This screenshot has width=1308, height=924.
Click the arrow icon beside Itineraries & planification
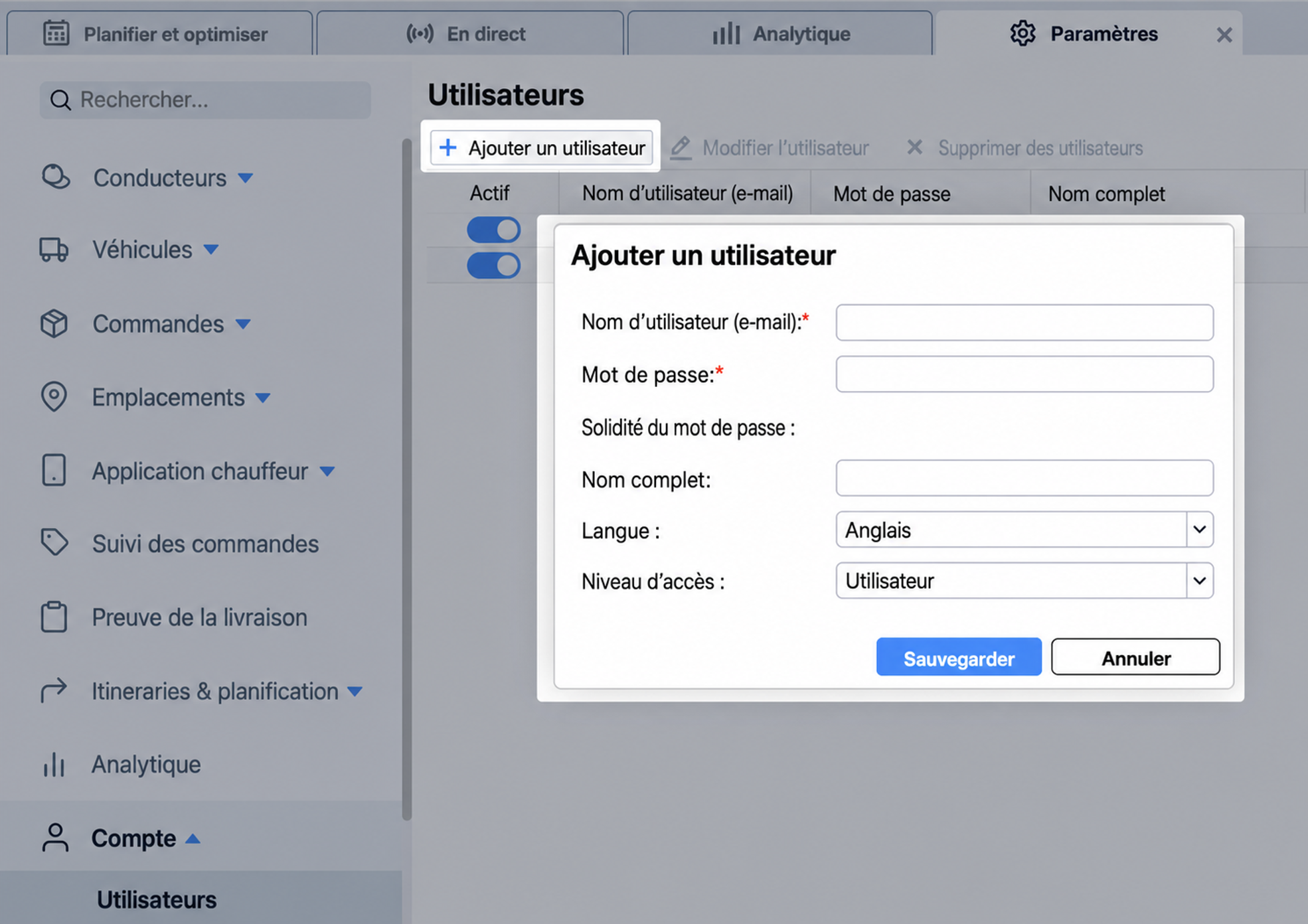(x=54, y=690)
